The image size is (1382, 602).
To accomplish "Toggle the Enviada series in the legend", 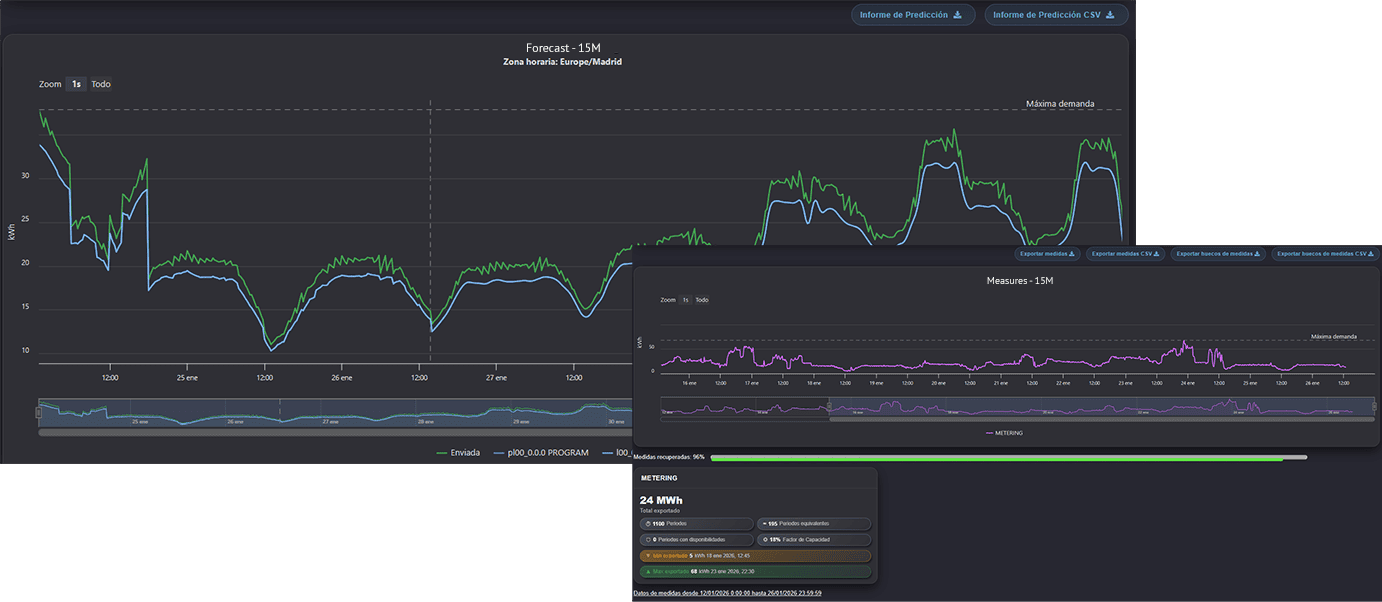I will [x=459, y=453].
